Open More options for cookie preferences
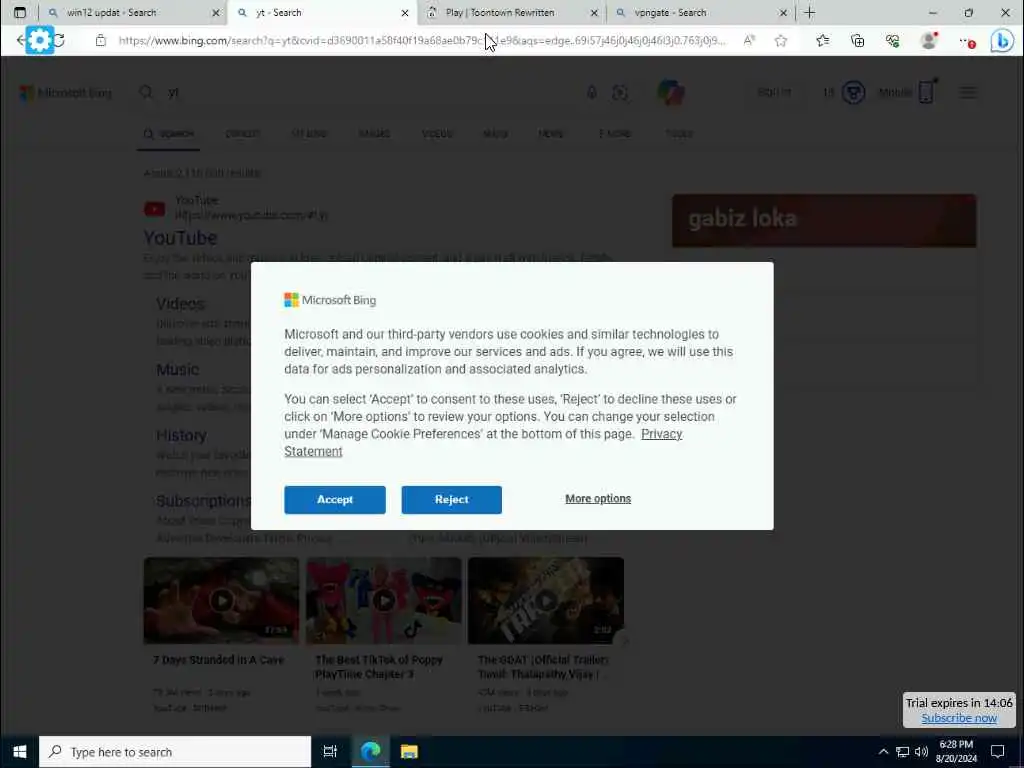1024x768 pixels. (598, 498)
